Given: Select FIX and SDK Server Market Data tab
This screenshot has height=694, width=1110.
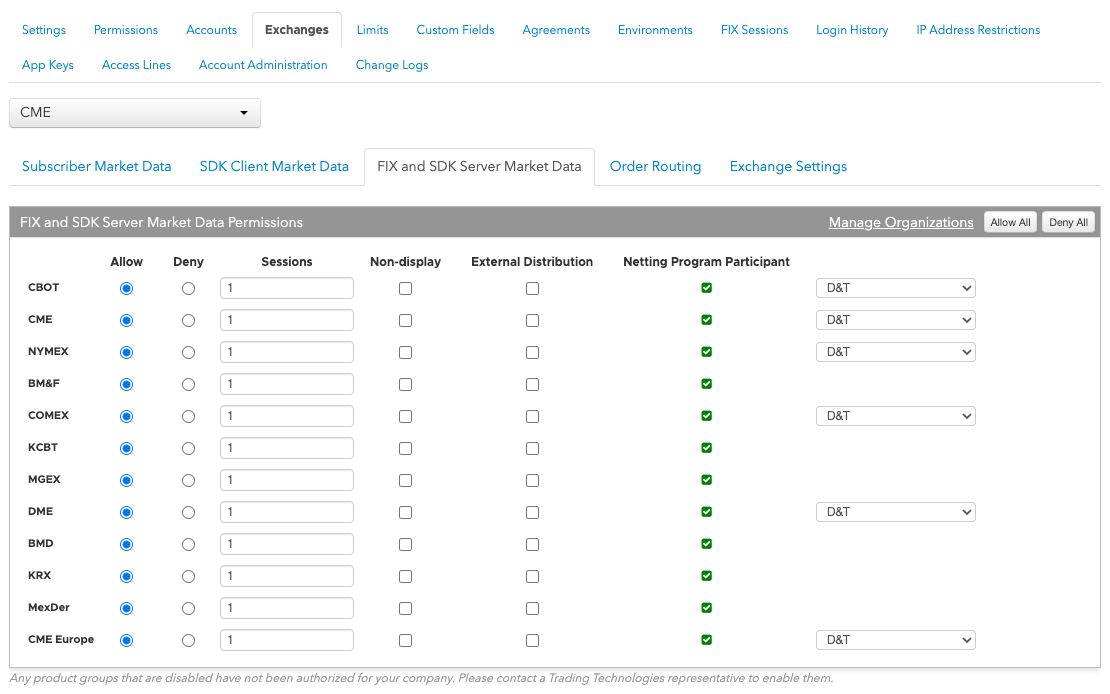Looking at the screenshot, I should [479, 166].
